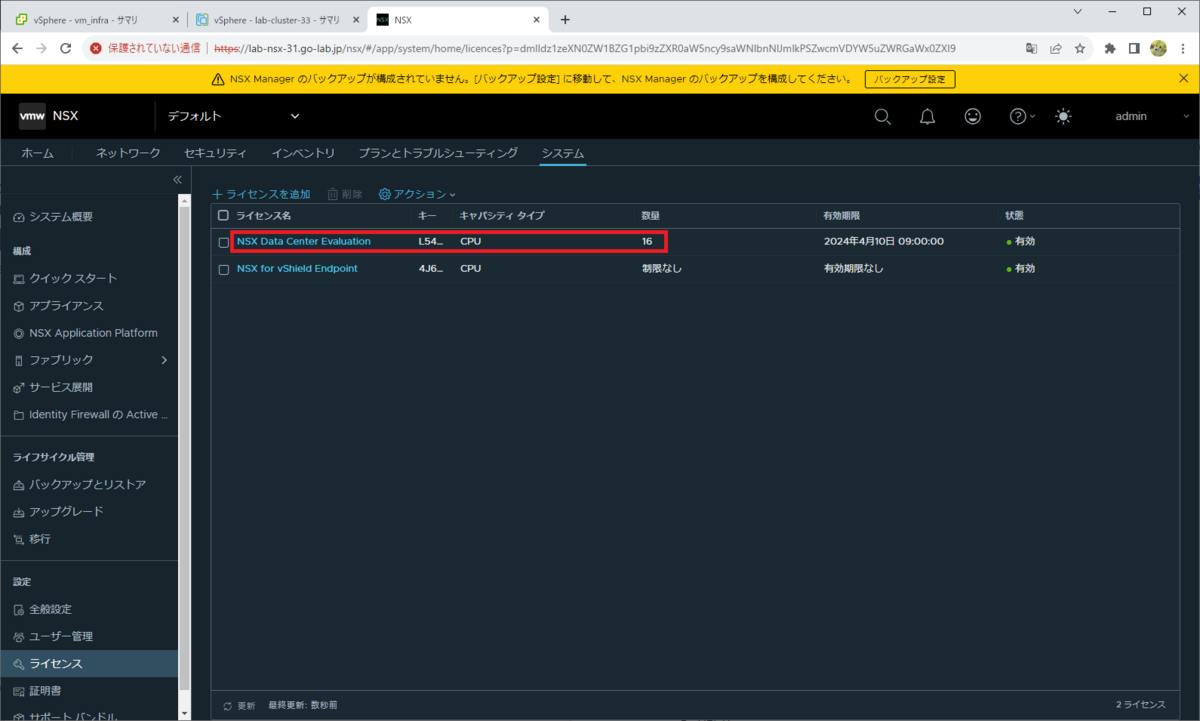Collapse the left sidebar with double-chevron
Screen dimensions: 1200x721
tap(177, 180)
